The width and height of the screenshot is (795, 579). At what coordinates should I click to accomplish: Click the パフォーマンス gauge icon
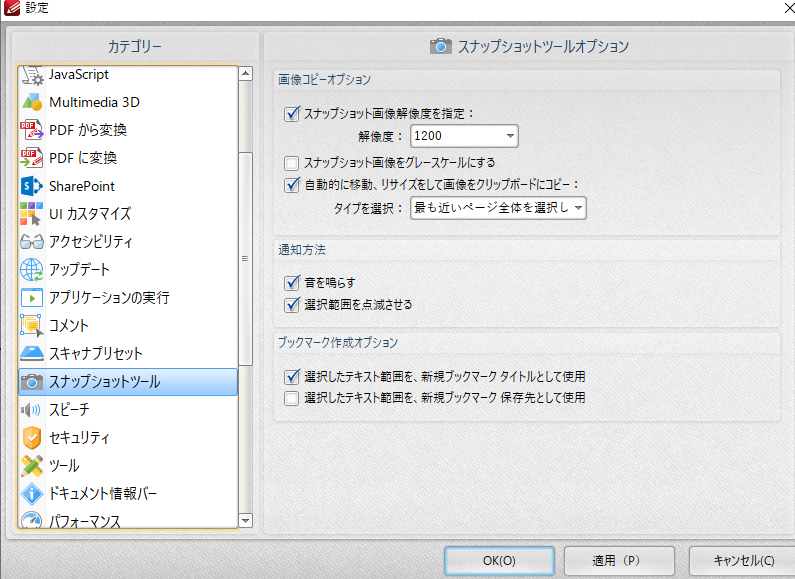click(32, 520)
